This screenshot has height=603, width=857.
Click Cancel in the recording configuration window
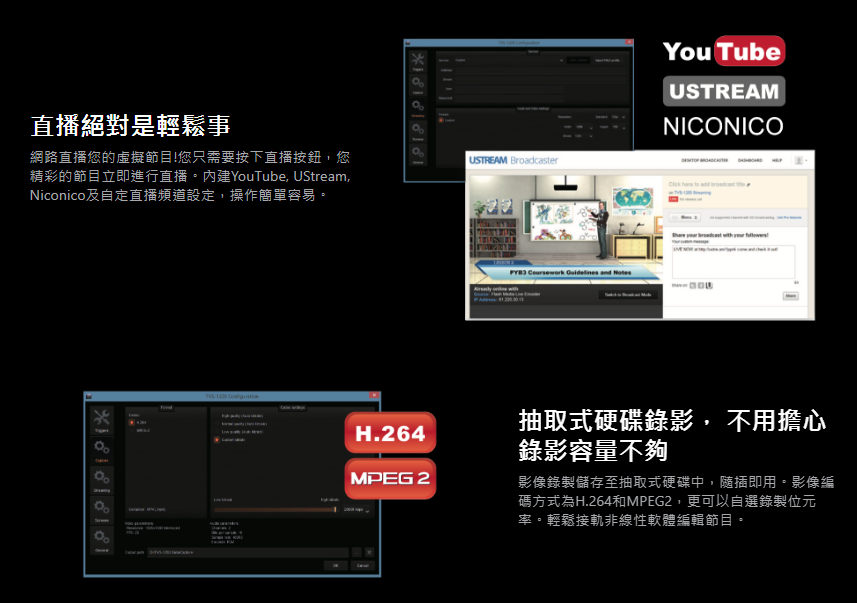363,566
